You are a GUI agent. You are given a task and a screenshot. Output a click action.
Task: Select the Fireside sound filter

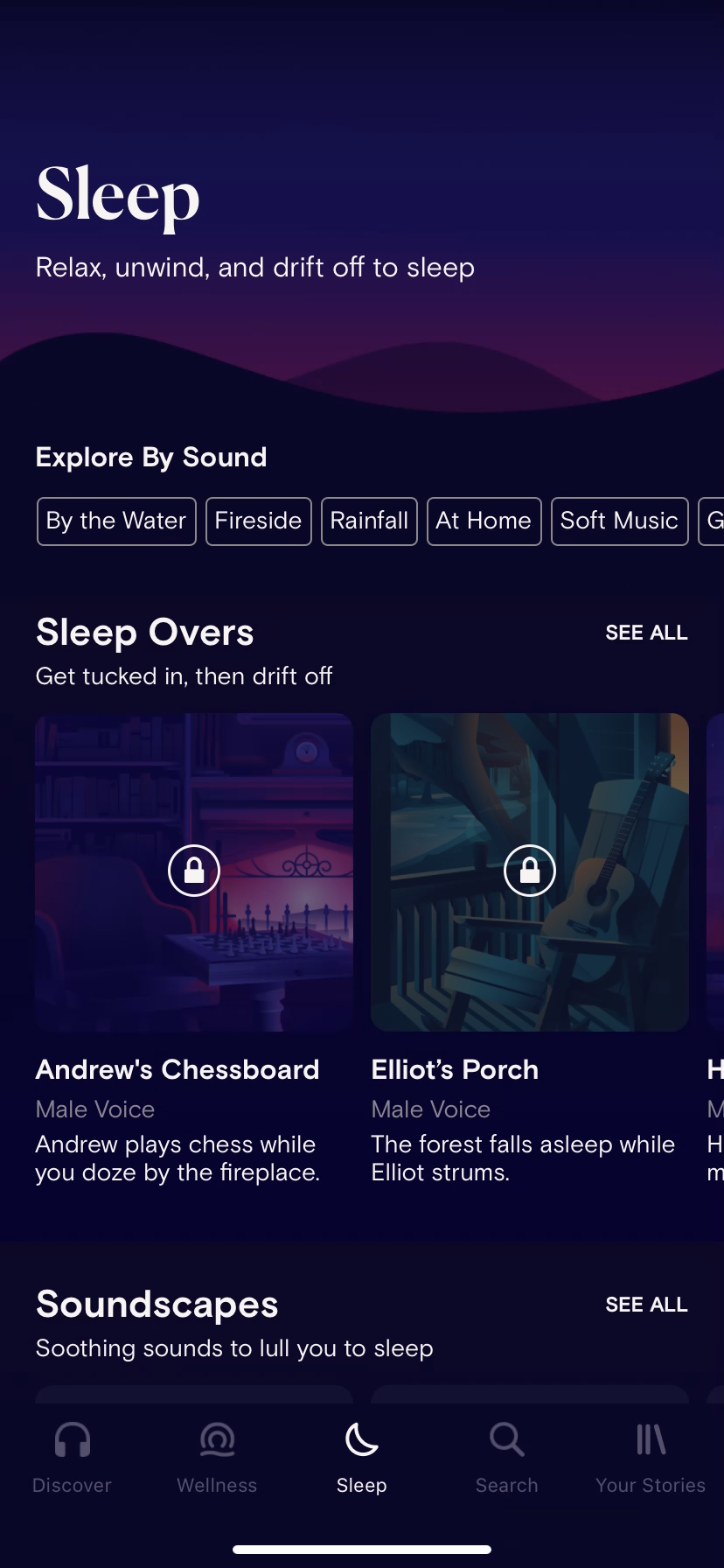tap(258, 521)
